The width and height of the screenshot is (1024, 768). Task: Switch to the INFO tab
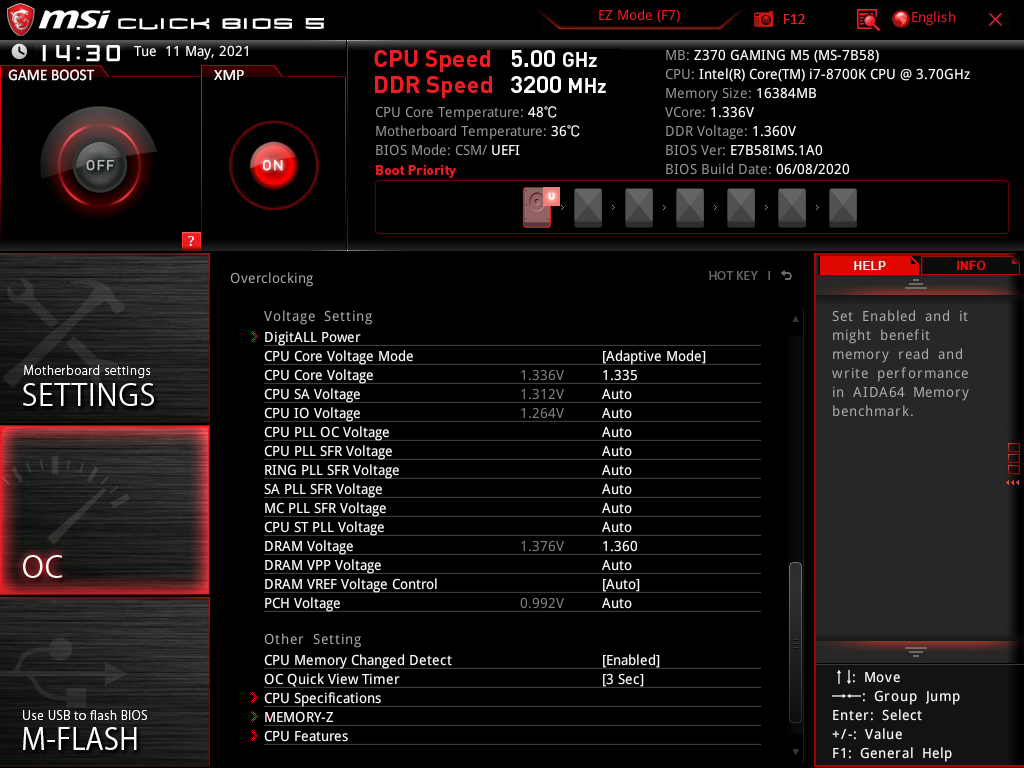970,265
